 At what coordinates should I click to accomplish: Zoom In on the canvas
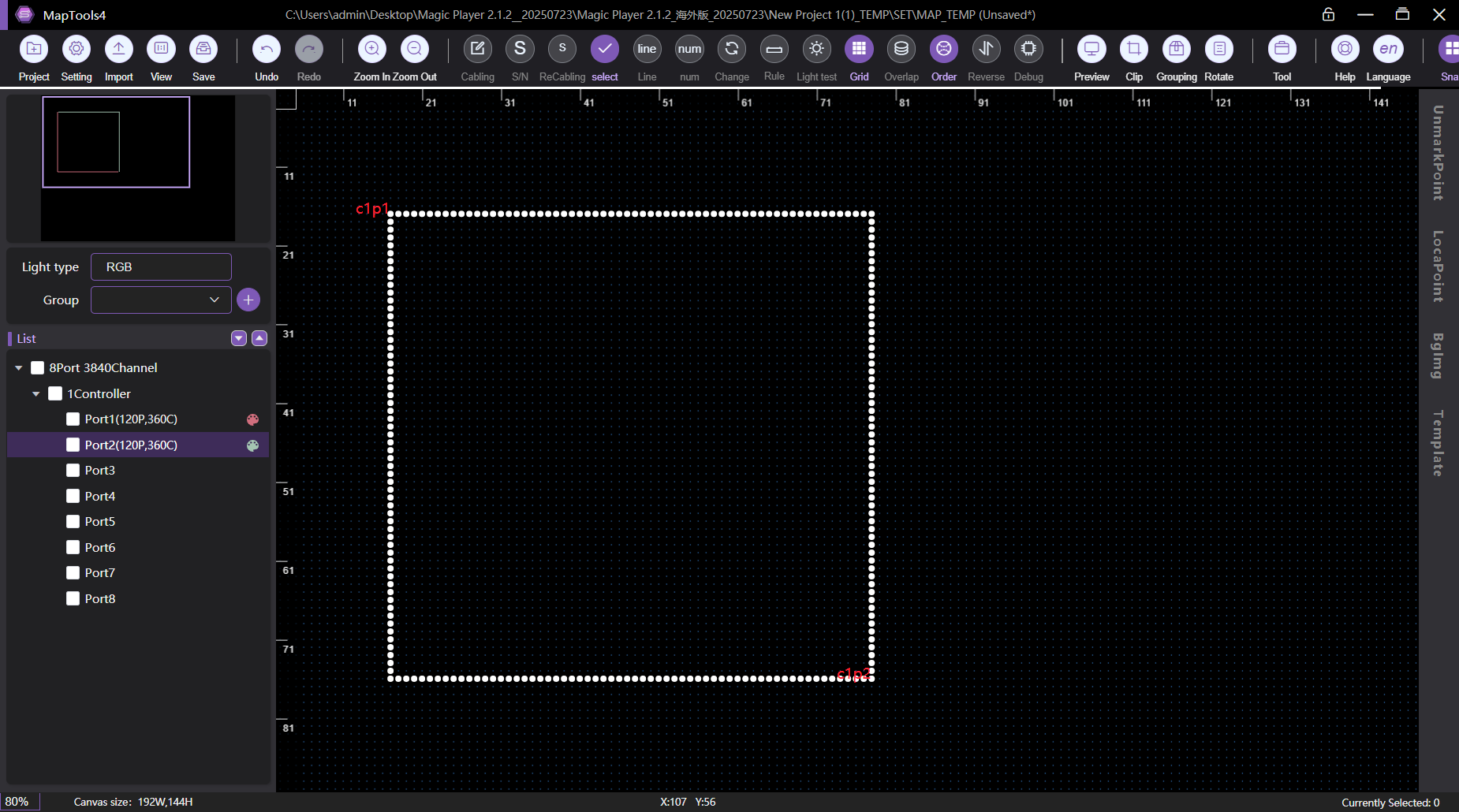pos(372,49)
